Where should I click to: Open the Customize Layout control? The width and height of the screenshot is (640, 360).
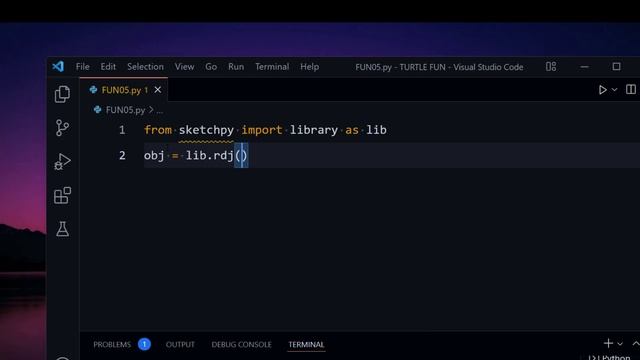[x=551, y=67]
